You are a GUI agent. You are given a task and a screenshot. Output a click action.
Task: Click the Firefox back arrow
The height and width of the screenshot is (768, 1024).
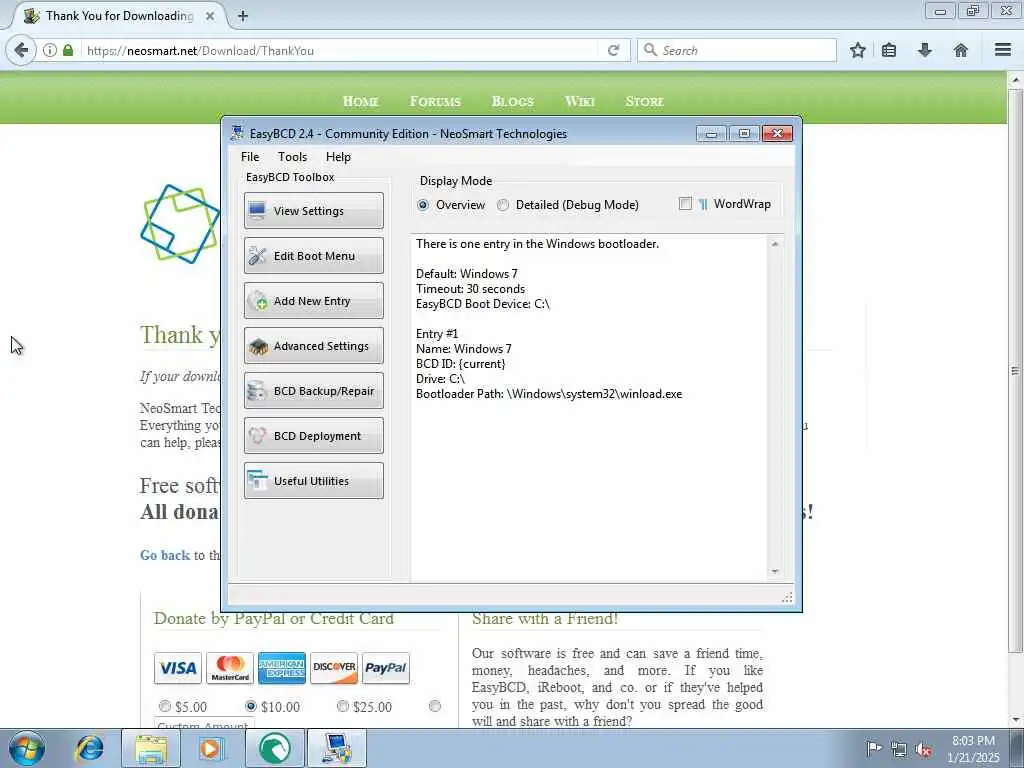coord(21,50)
